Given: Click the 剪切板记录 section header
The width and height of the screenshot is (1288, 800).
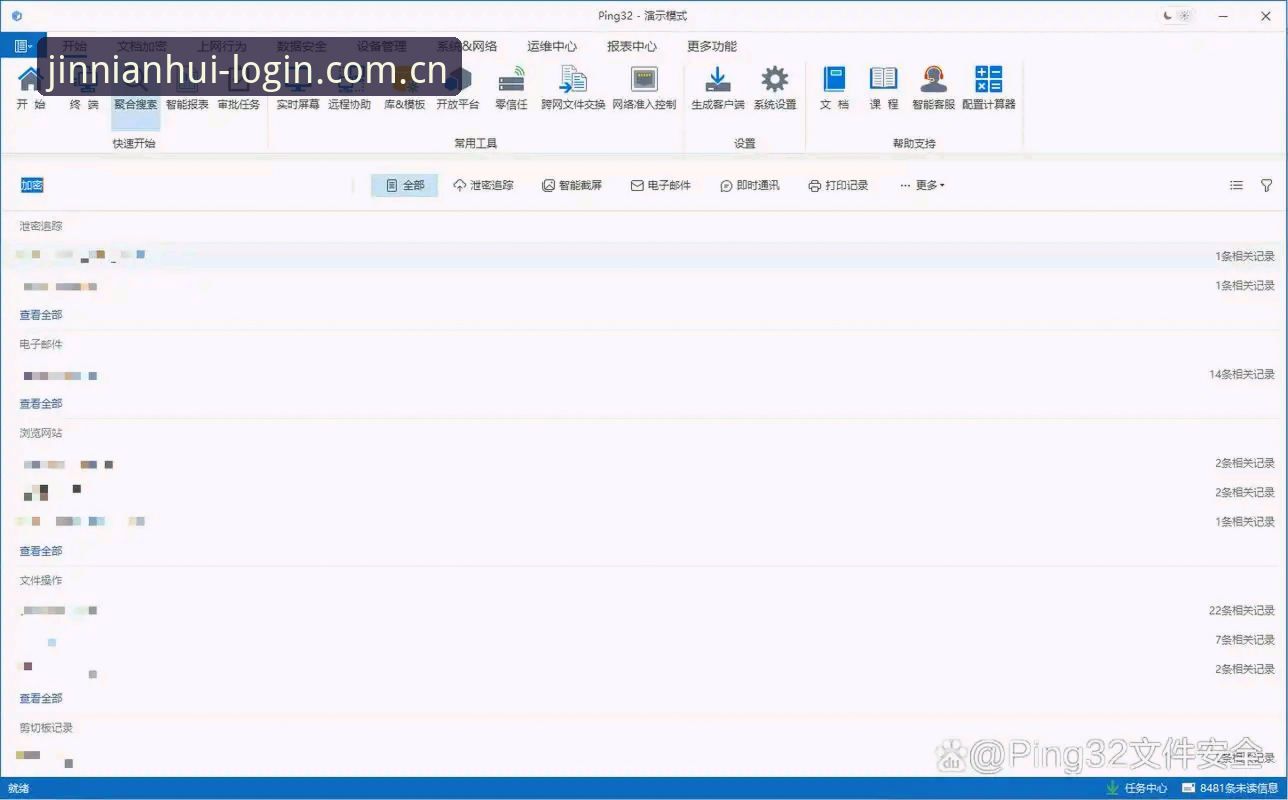Looking at the screenshot, I should click(46, 728).
